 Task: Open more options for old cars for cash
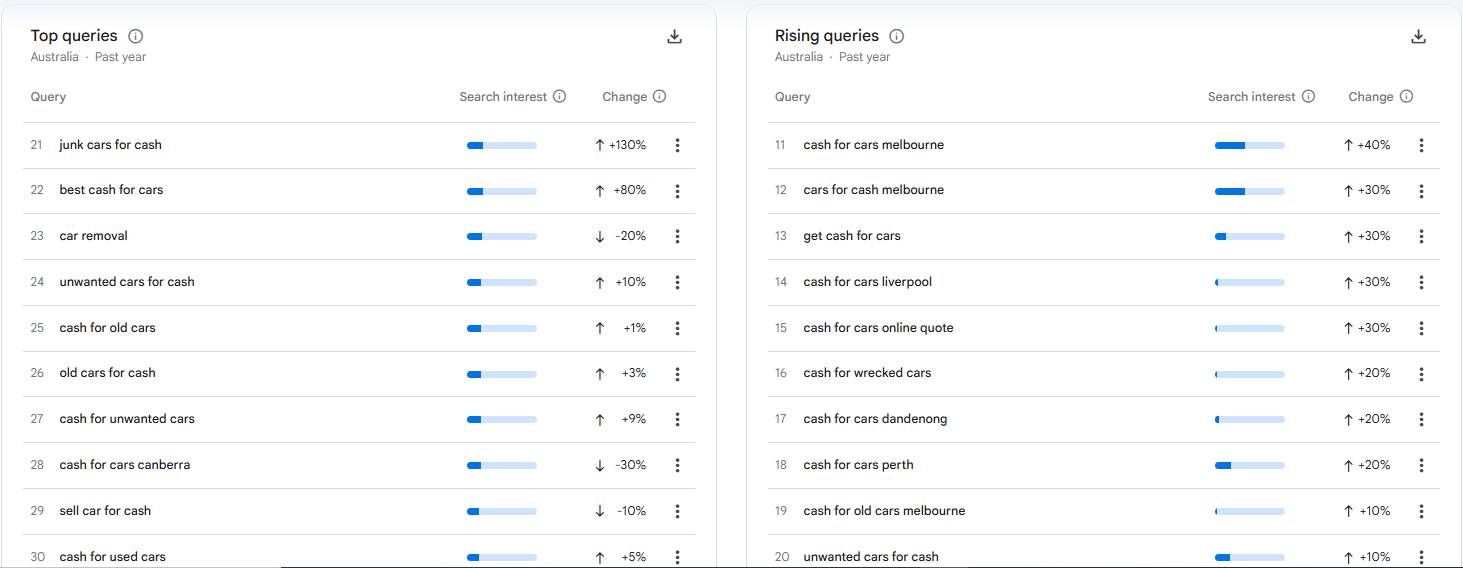point(677,374)
